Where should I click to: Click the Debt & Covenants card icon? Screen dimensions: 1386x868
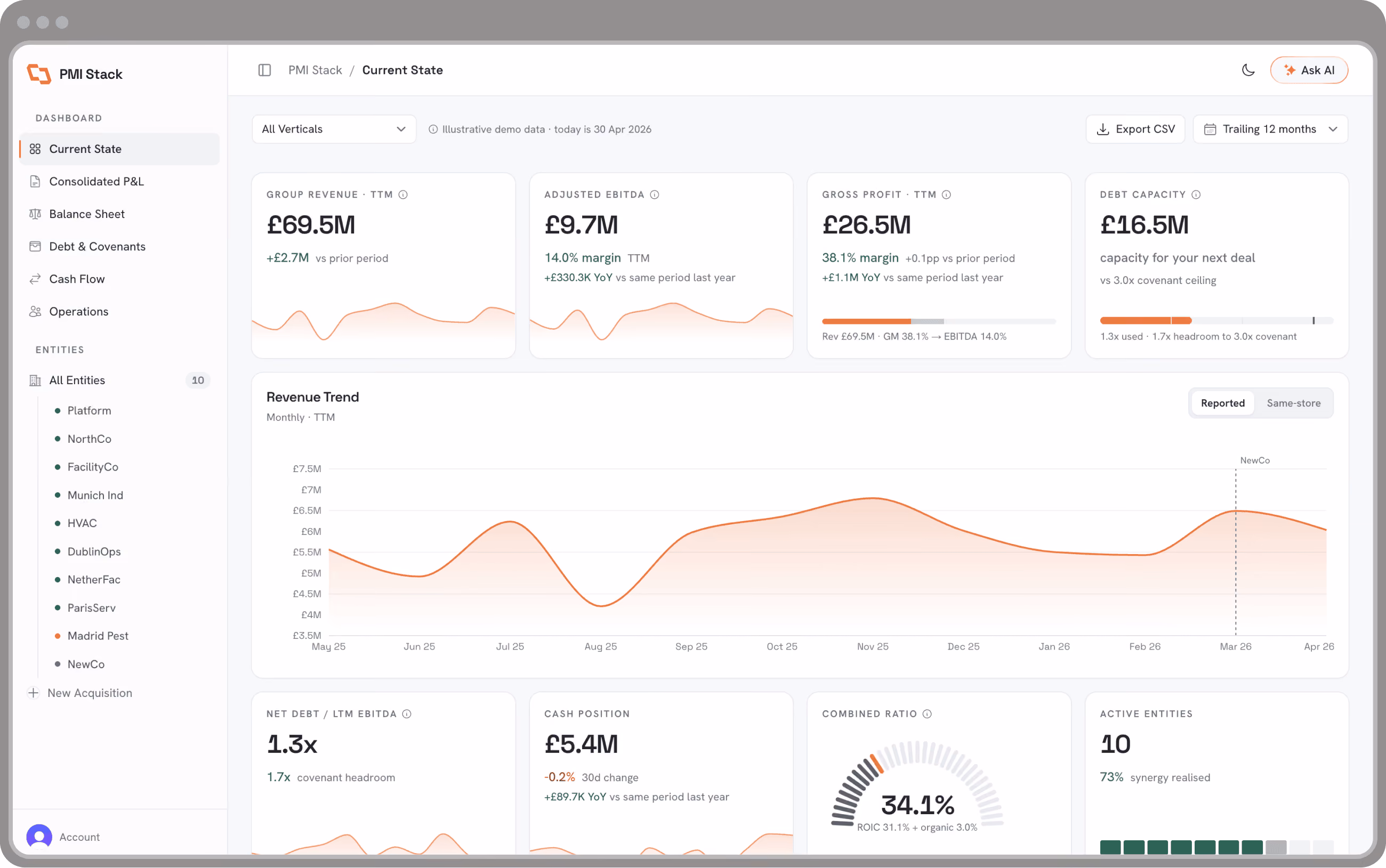[x=35, y=247]
